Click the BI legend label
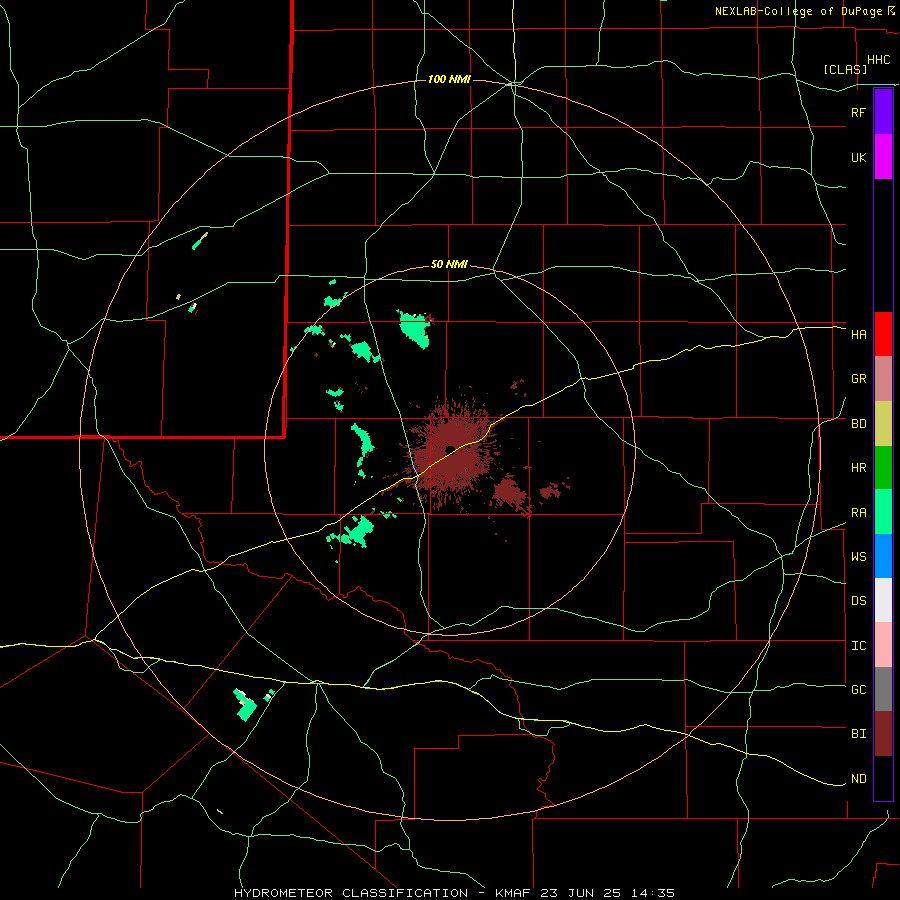The image size is (900, 900). 858,734
